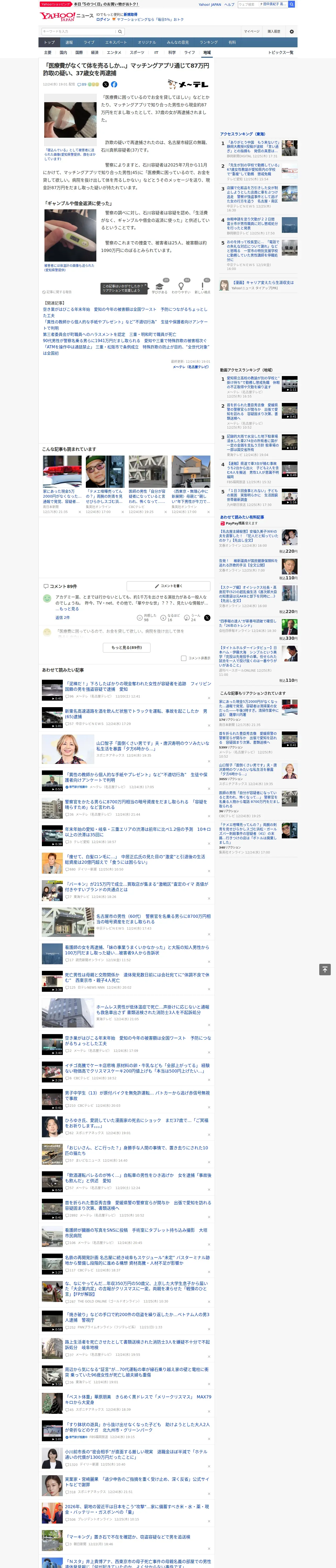The height and width of the screenshot is (1568, 336).
Task: Open the ランキング tab
Action: [209, 42]
